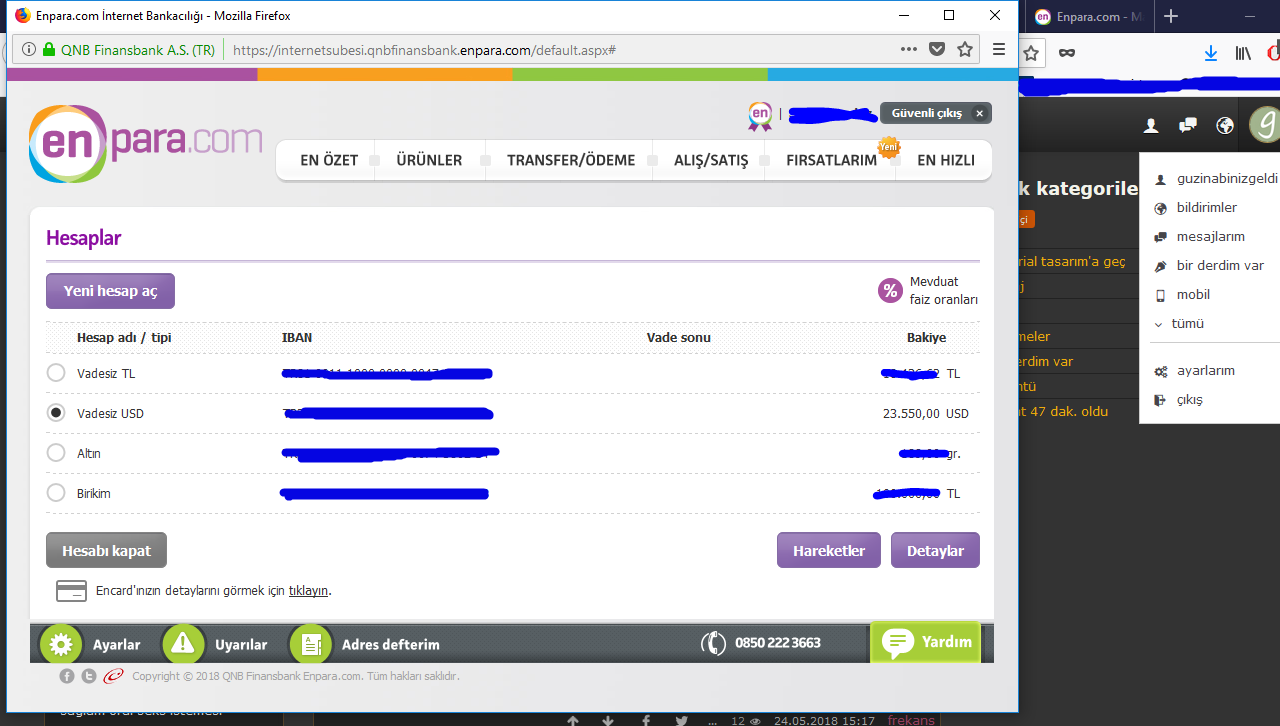Open the Yardım chat help button
Viewport: 1280px width, 726px height.
point(926,642)
